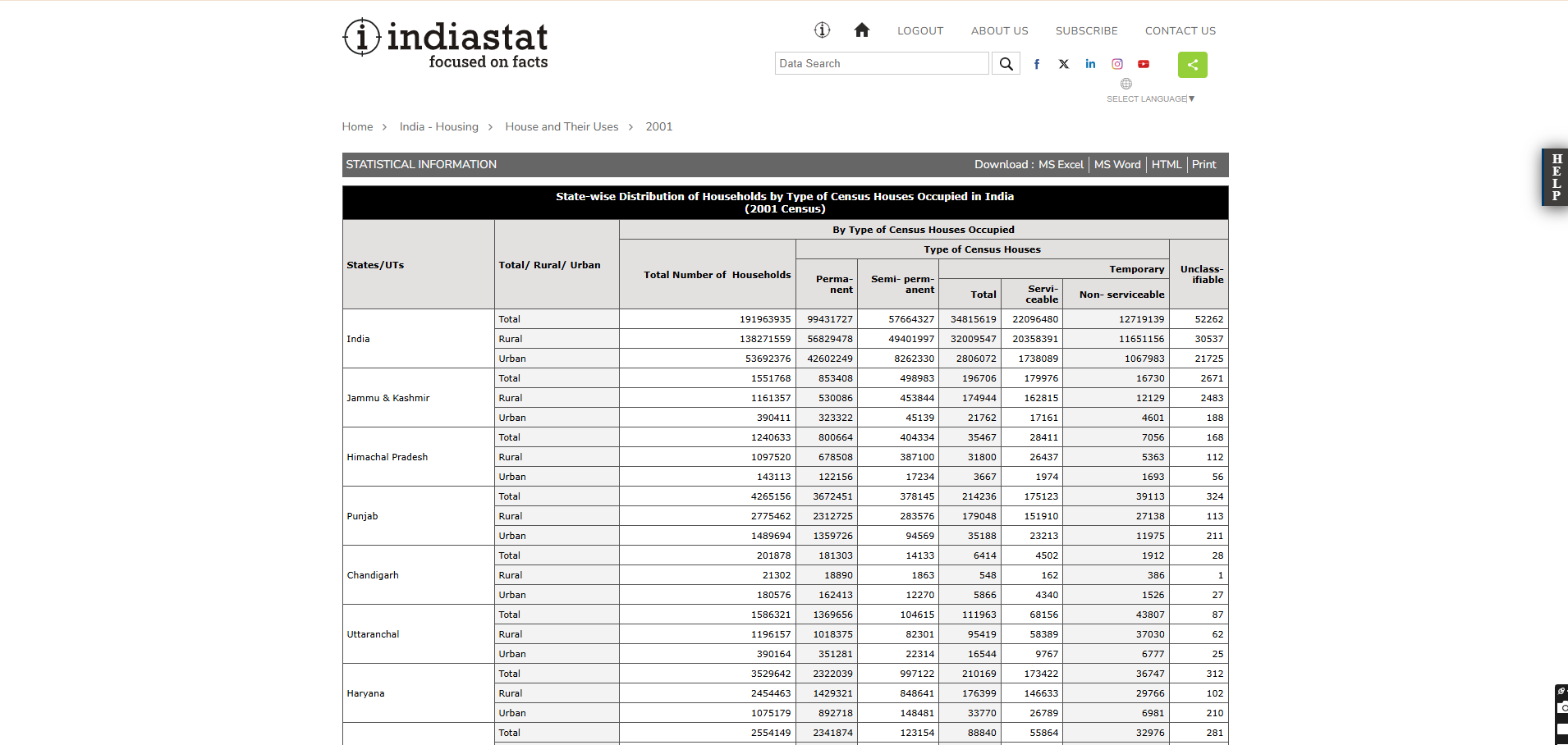Navigate to India - Housing breadcrumb

pyautogui.click(x=438, y=127)
